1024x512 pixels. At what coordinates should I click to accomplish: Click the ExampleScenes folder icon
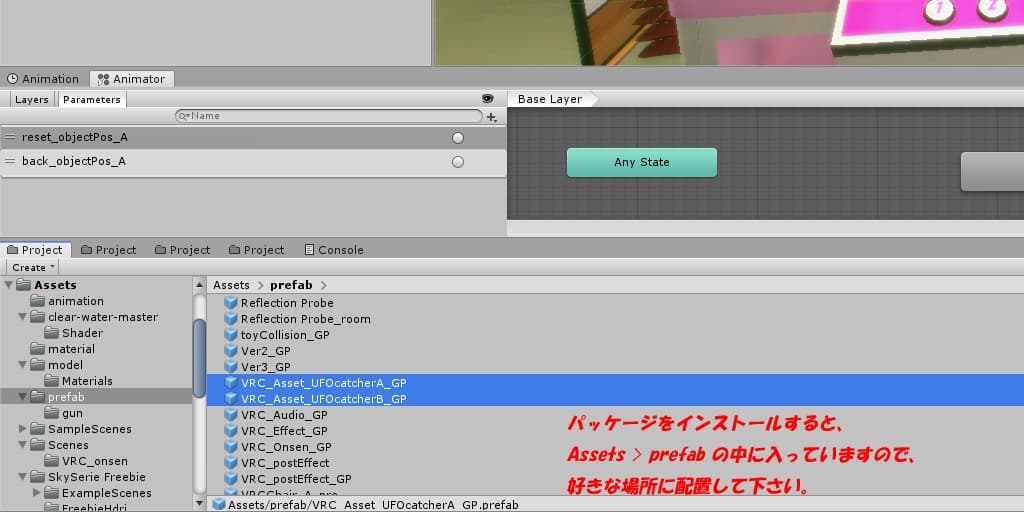click(x=52, y=493)
